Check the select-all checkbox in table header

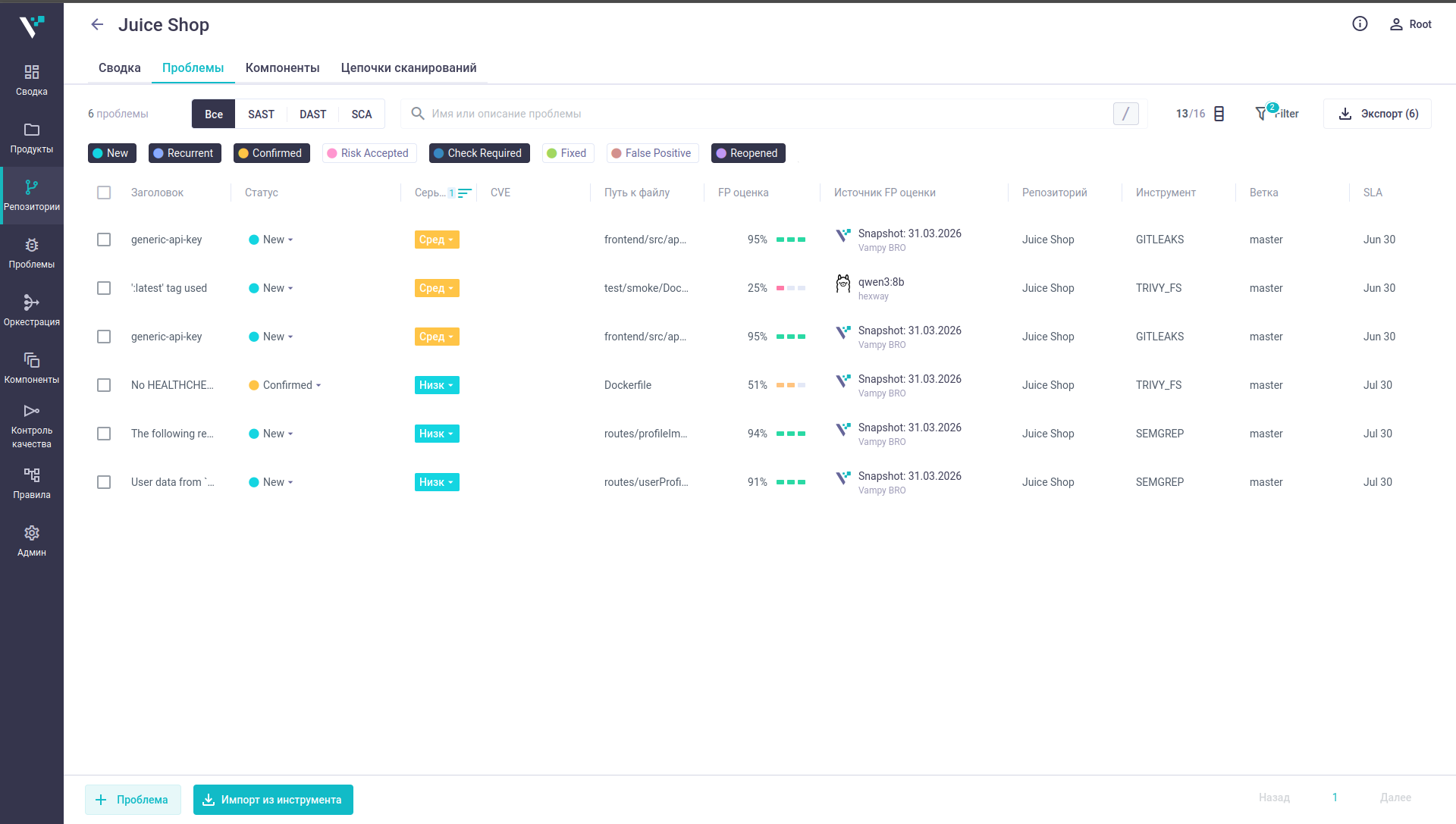click(104, 193)
